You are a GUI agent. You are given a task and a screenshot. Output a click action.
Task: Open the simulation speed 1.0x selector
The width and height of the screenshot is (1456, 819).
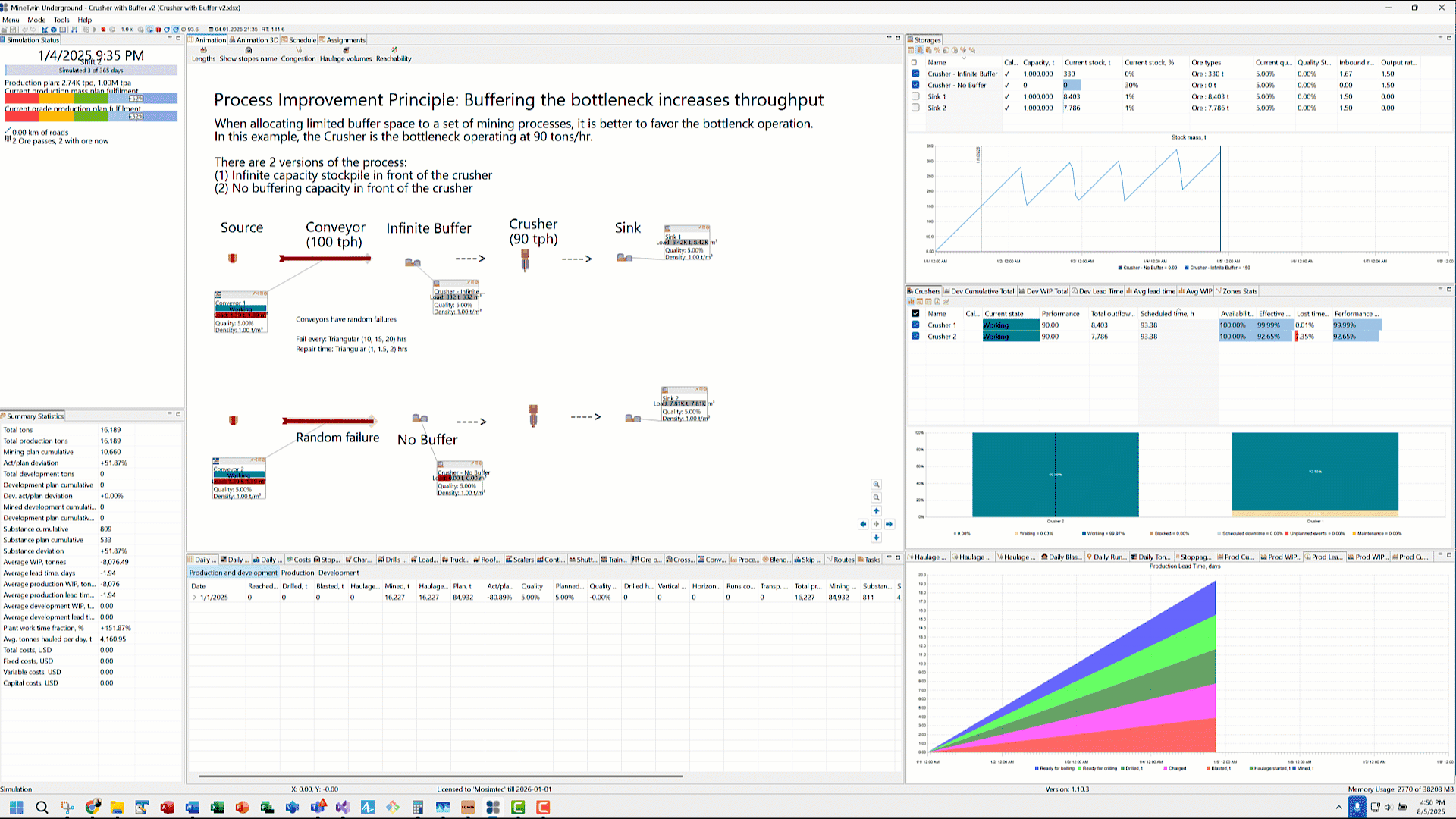pos(127,30)
